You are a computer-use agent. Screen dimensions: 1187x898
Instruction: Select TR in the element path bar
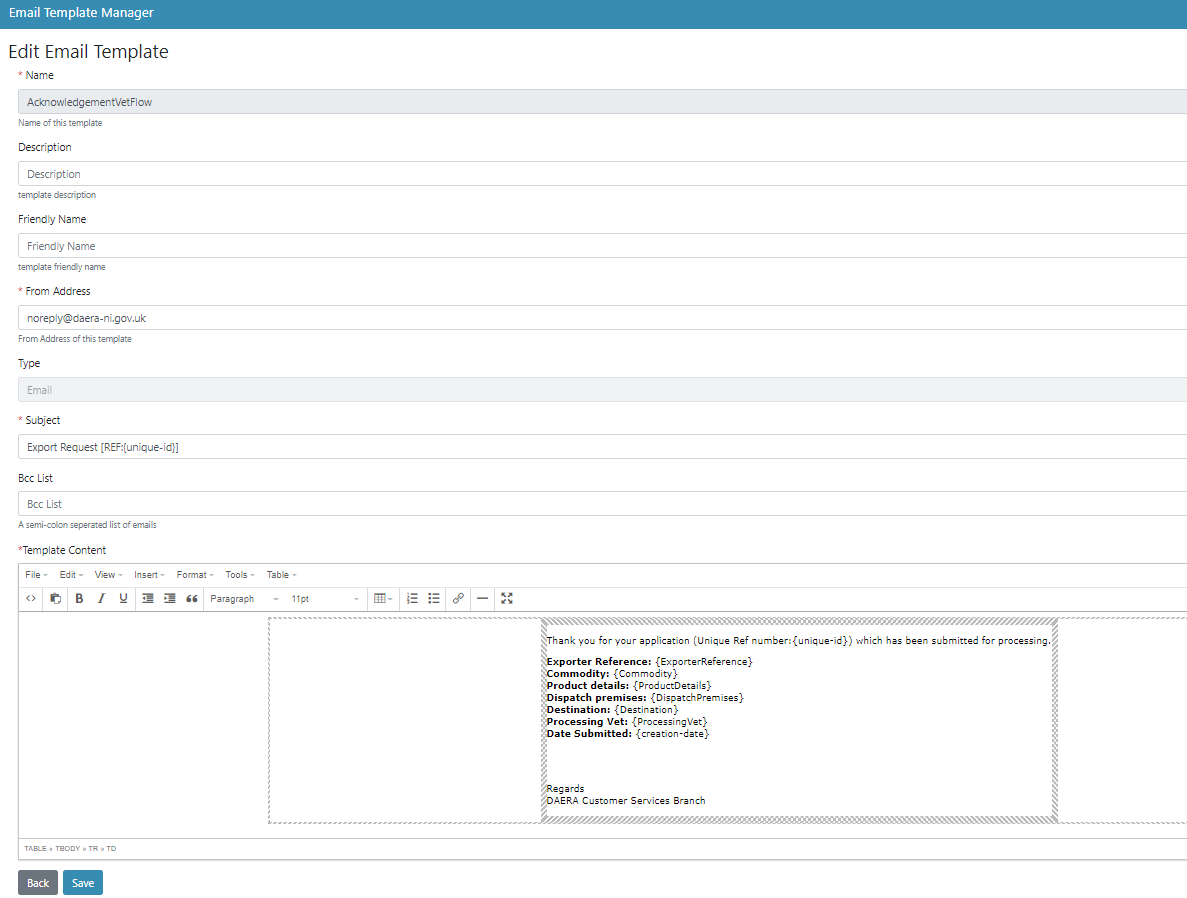coord(93,849)
